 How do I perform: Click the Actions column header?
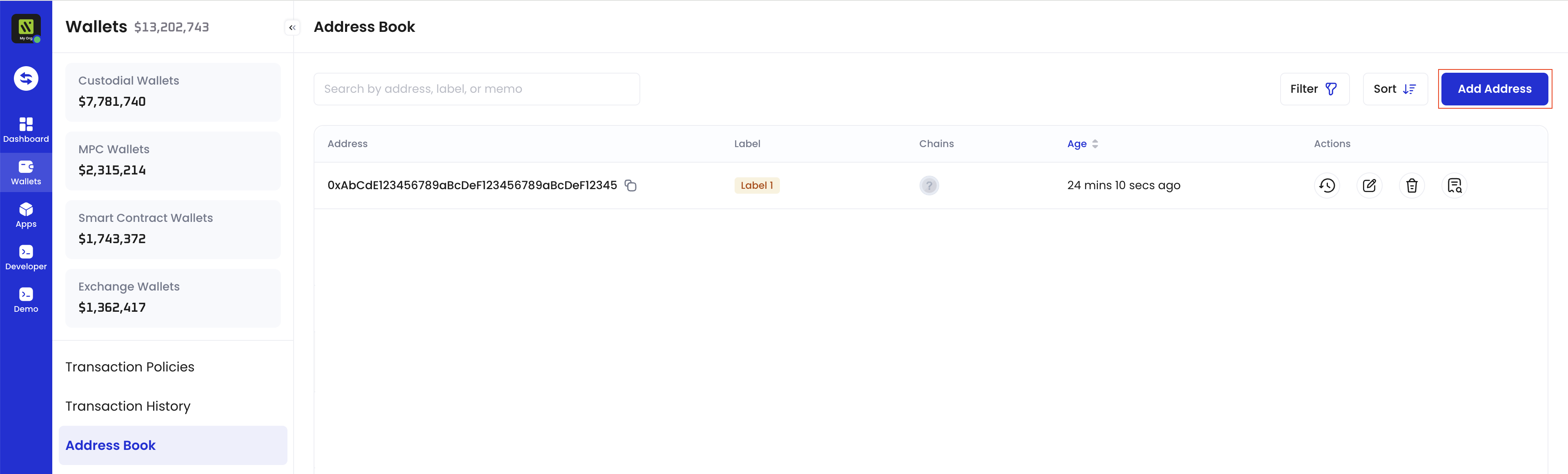(1332, 144)
